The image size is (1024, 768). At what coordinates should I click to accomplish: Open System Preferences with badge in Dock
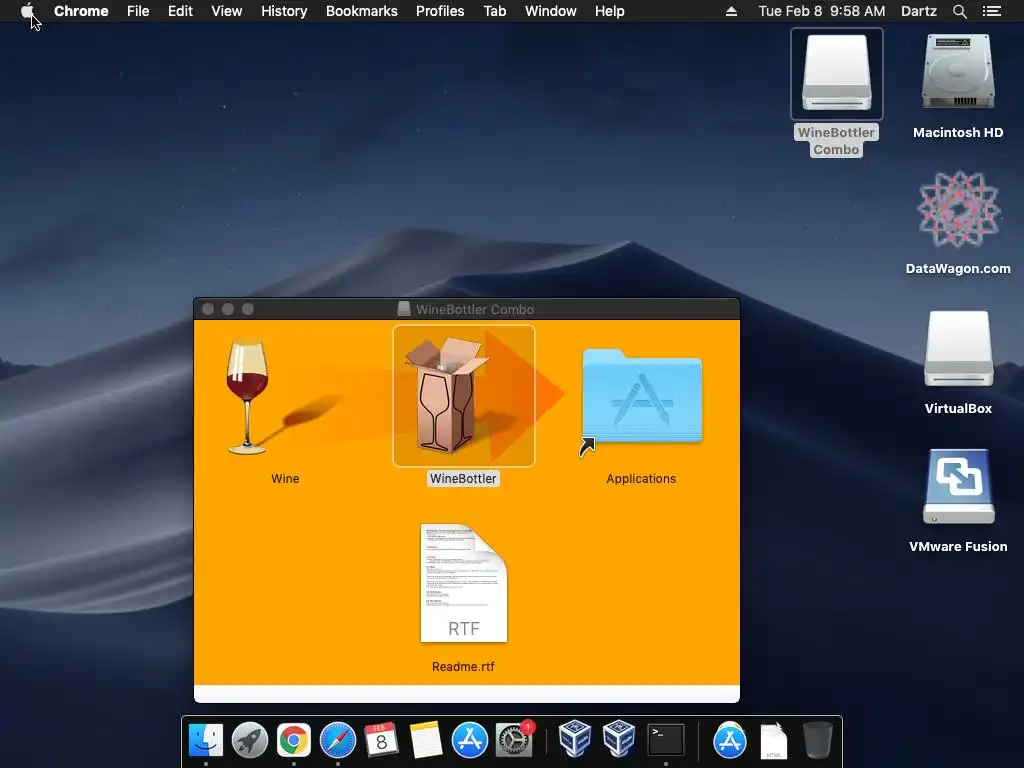click(513, 740)
